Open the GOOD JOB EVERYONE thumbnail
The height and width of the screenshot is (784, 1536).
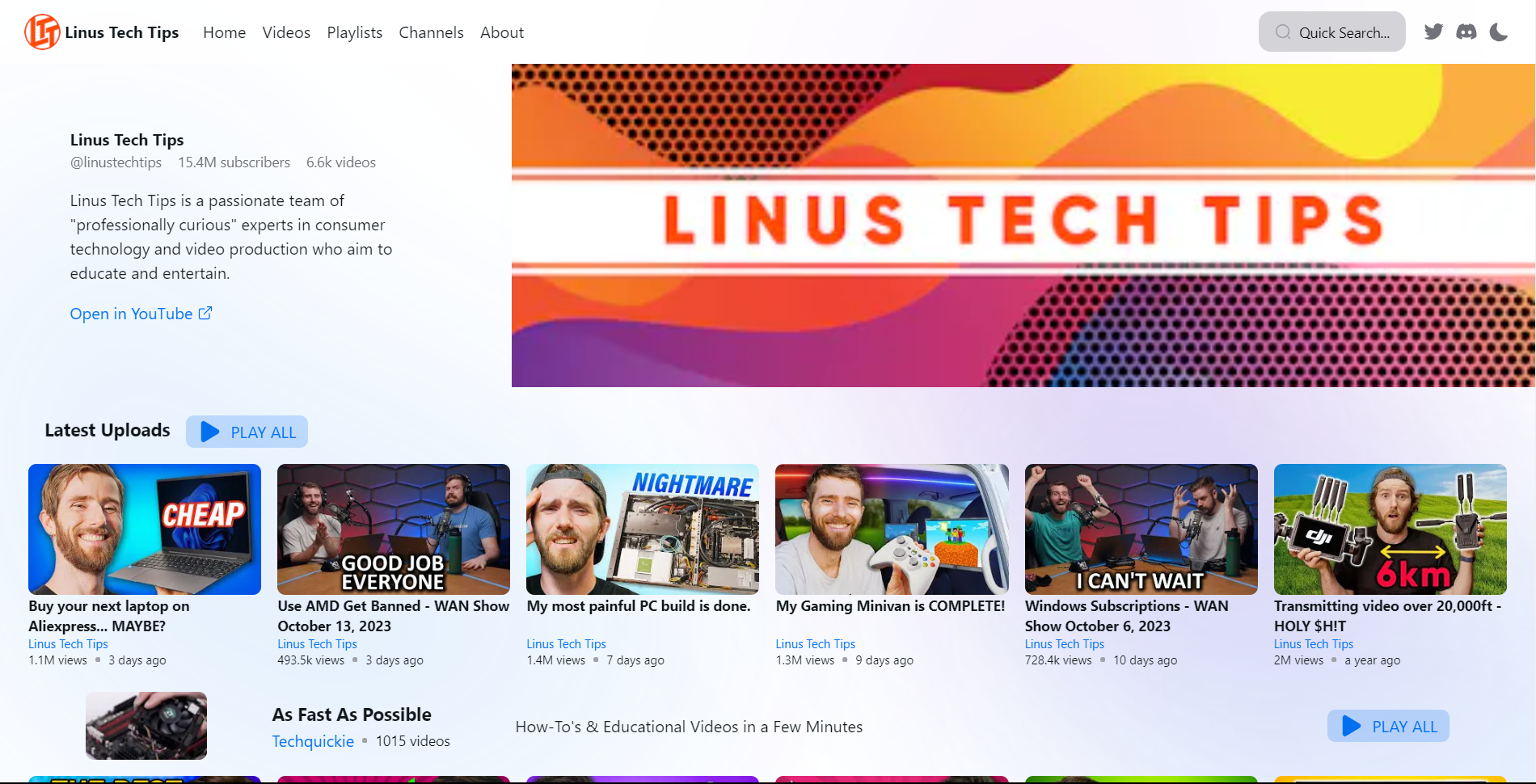(x=394, y=529)
